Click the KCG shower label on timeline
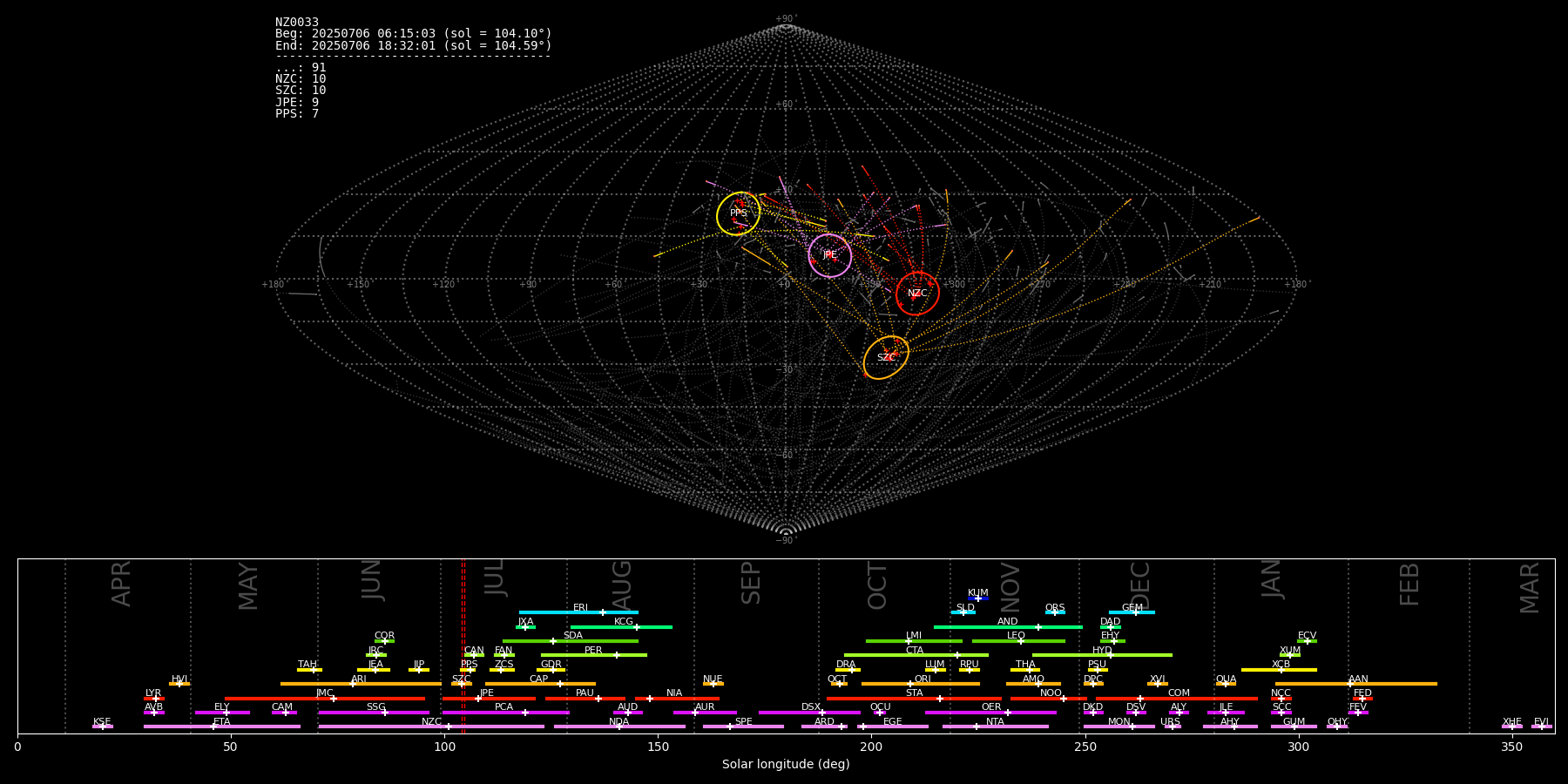Screen dimensions: 1568x784 624,622
